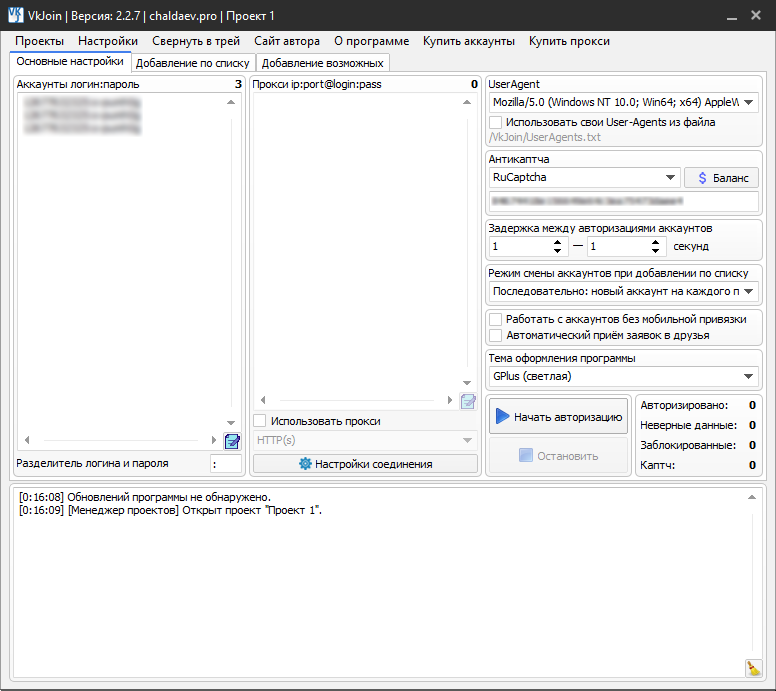
Task: Click Свернуть в трей to minimize to tray
Action: click(195, 41)
